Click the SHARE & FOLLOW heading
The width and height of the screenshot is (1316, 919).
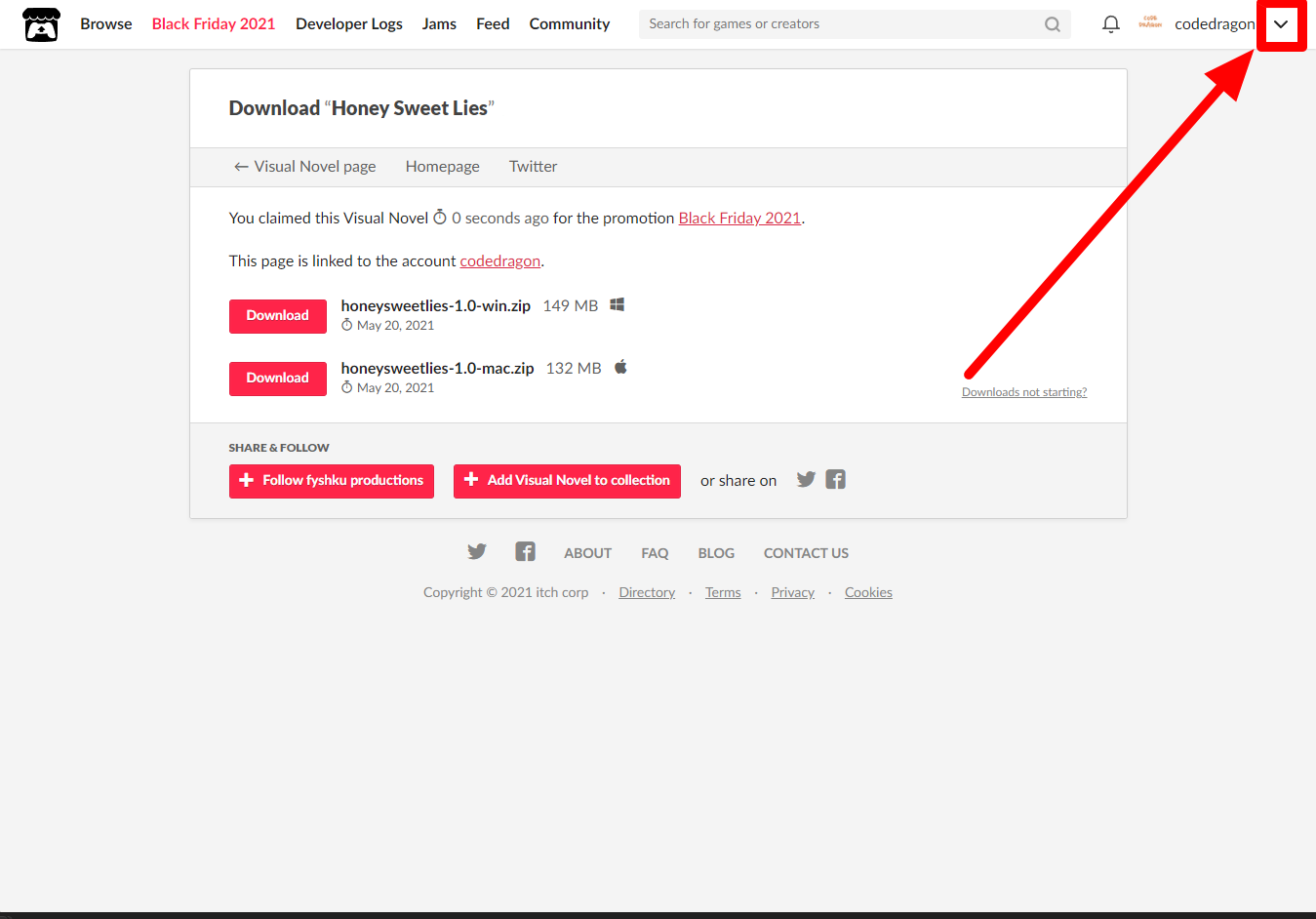[279, 448]
